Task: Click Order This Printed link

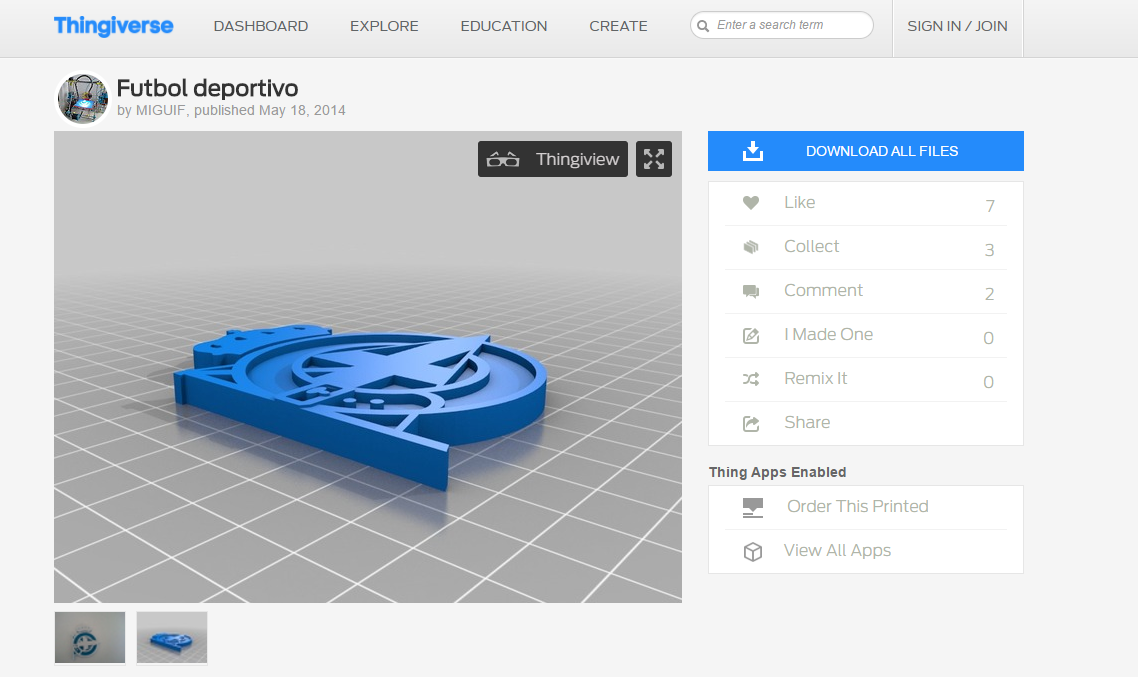Action: [x=858, y=506]
